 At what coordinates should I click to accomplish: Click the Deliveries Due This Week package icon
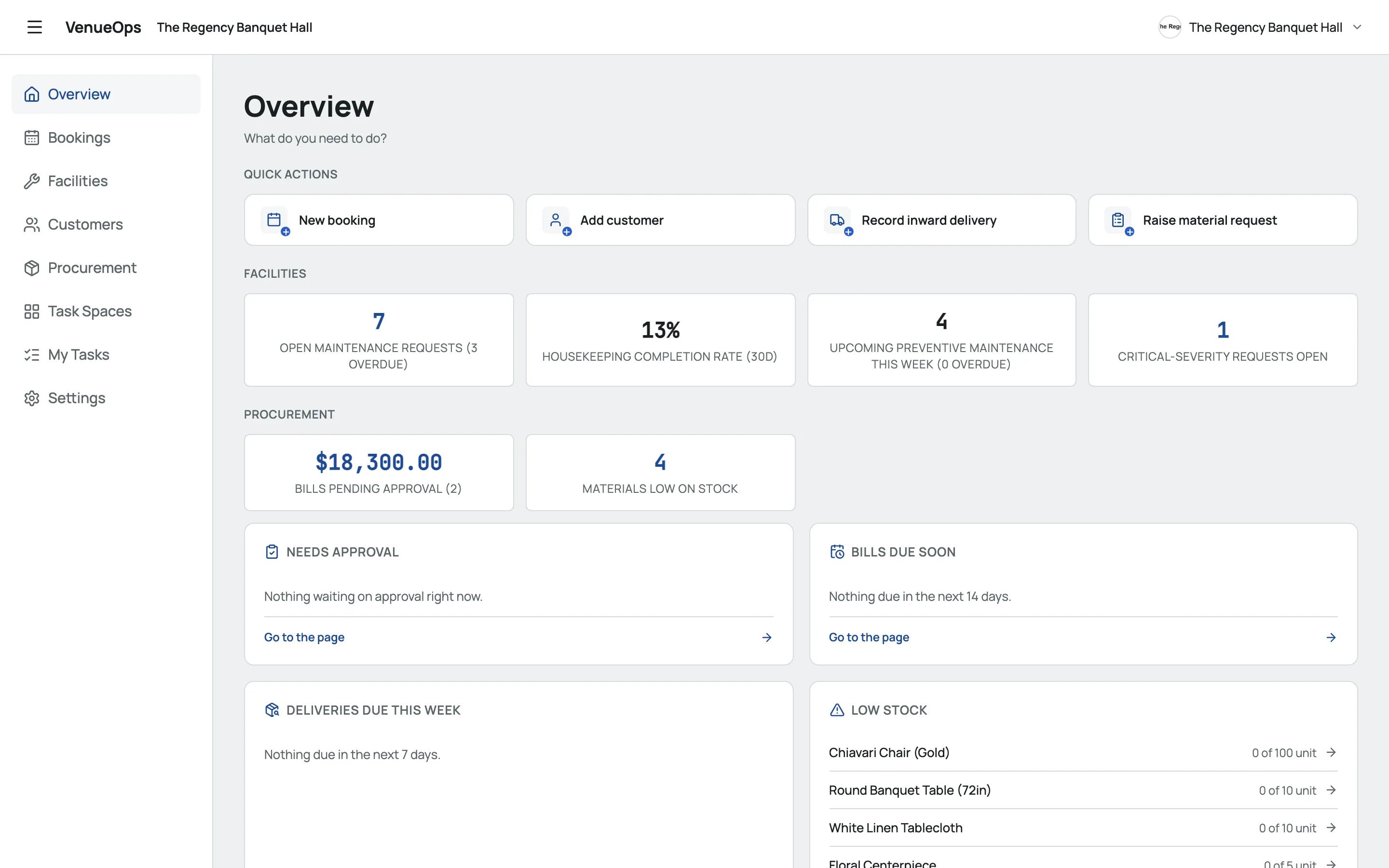click(272, 710)
